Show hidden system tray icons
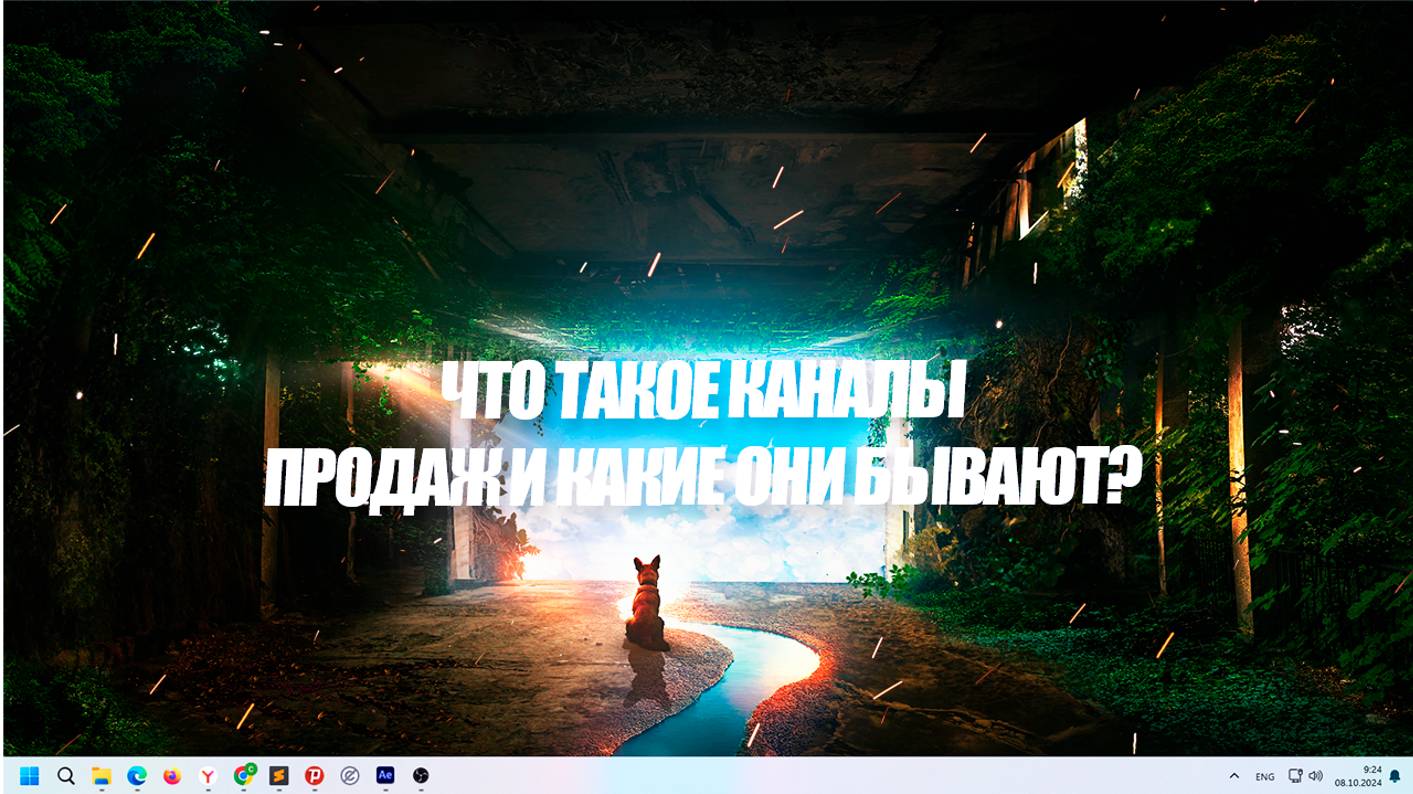Viewport: 1413px width, 794px height. (x=1234, y=776)
